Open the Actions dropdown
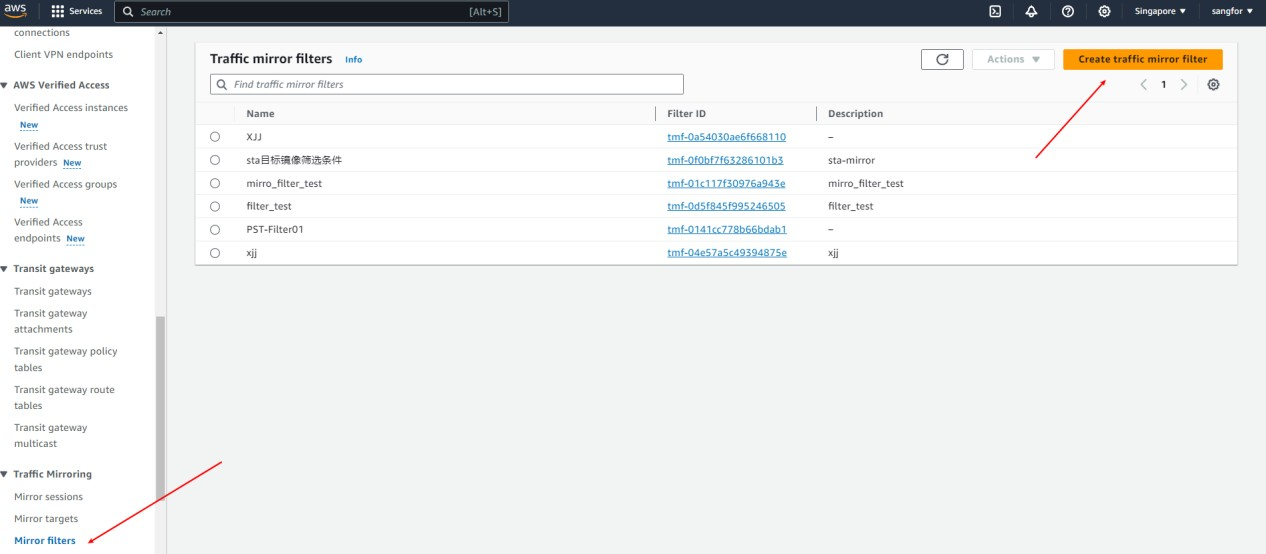This screenshot has width=1266, height=554. pos(1013,60)
